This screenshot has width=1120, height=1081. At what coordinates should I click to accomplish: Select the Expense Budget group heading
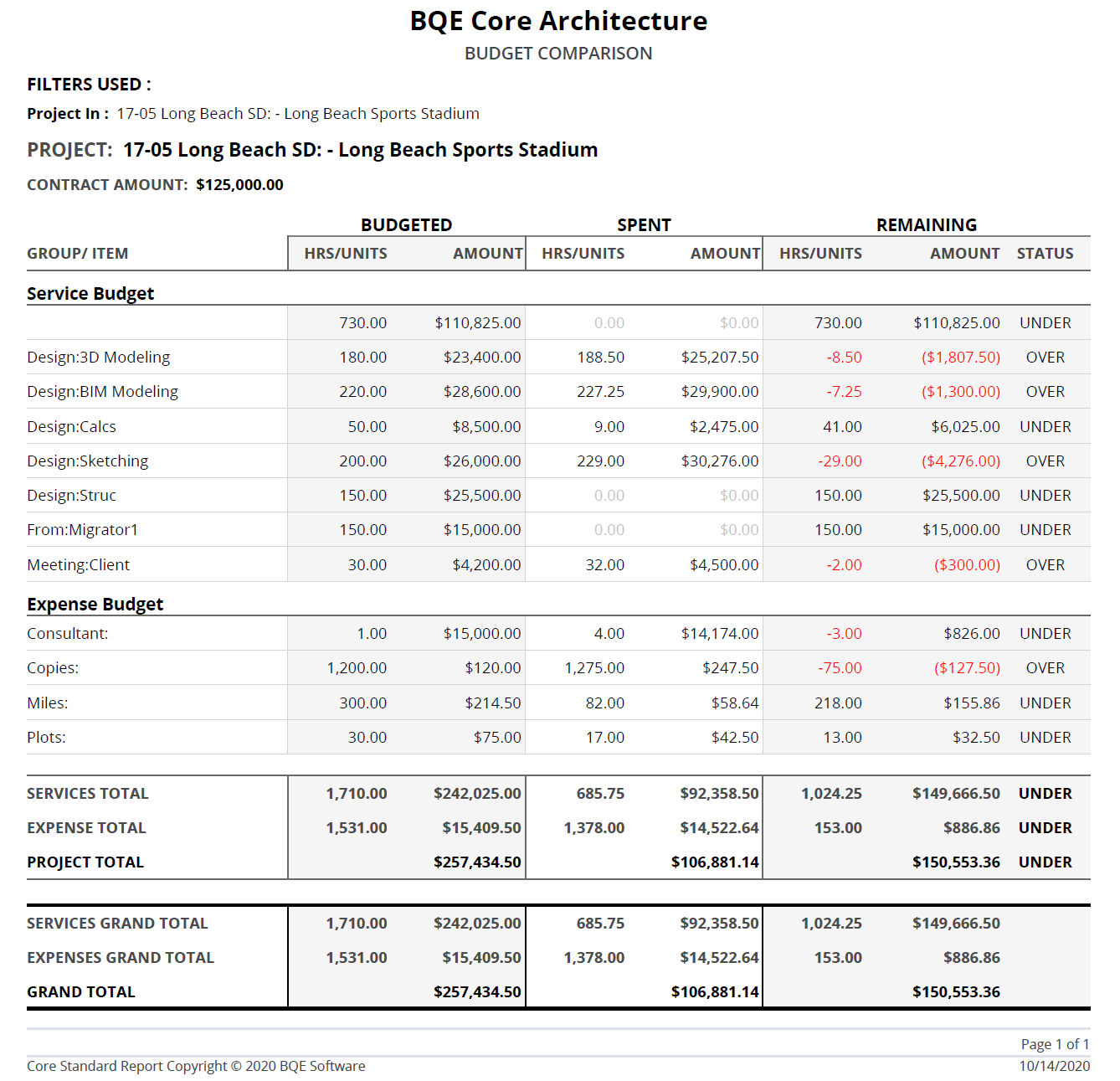click(95, 605)
